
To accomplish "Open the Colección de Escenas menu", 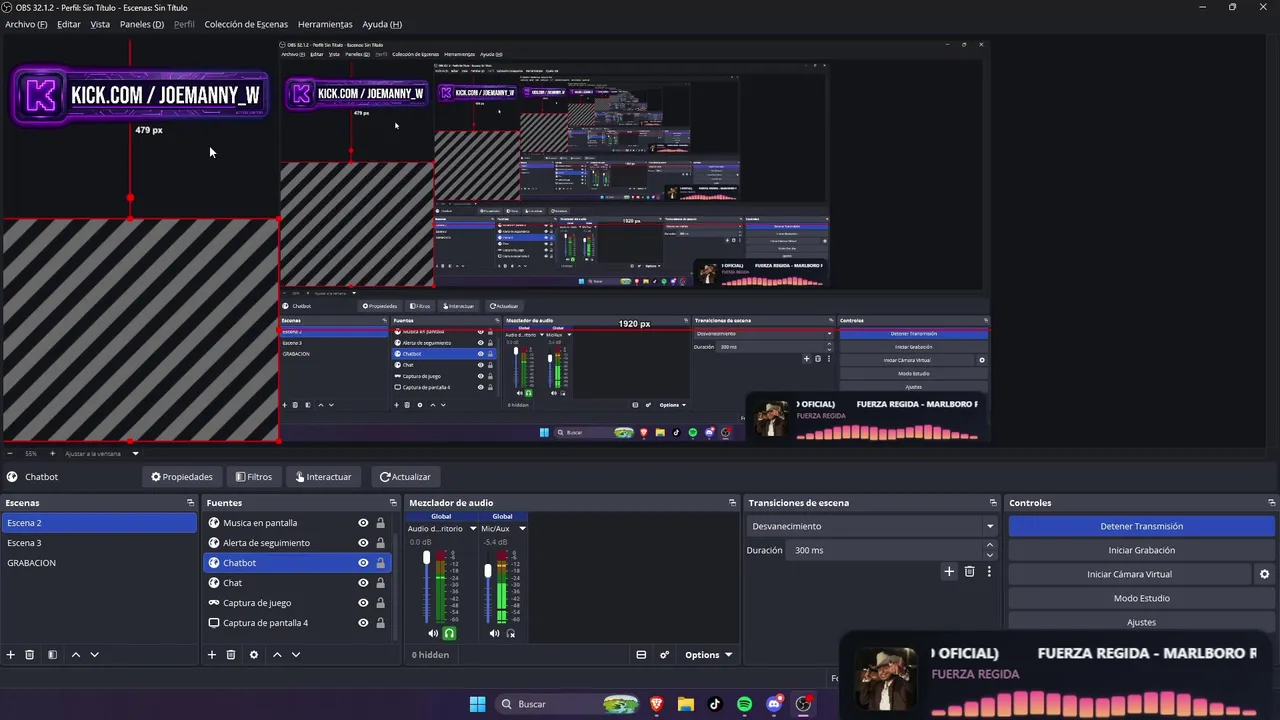I will (246, 24).
